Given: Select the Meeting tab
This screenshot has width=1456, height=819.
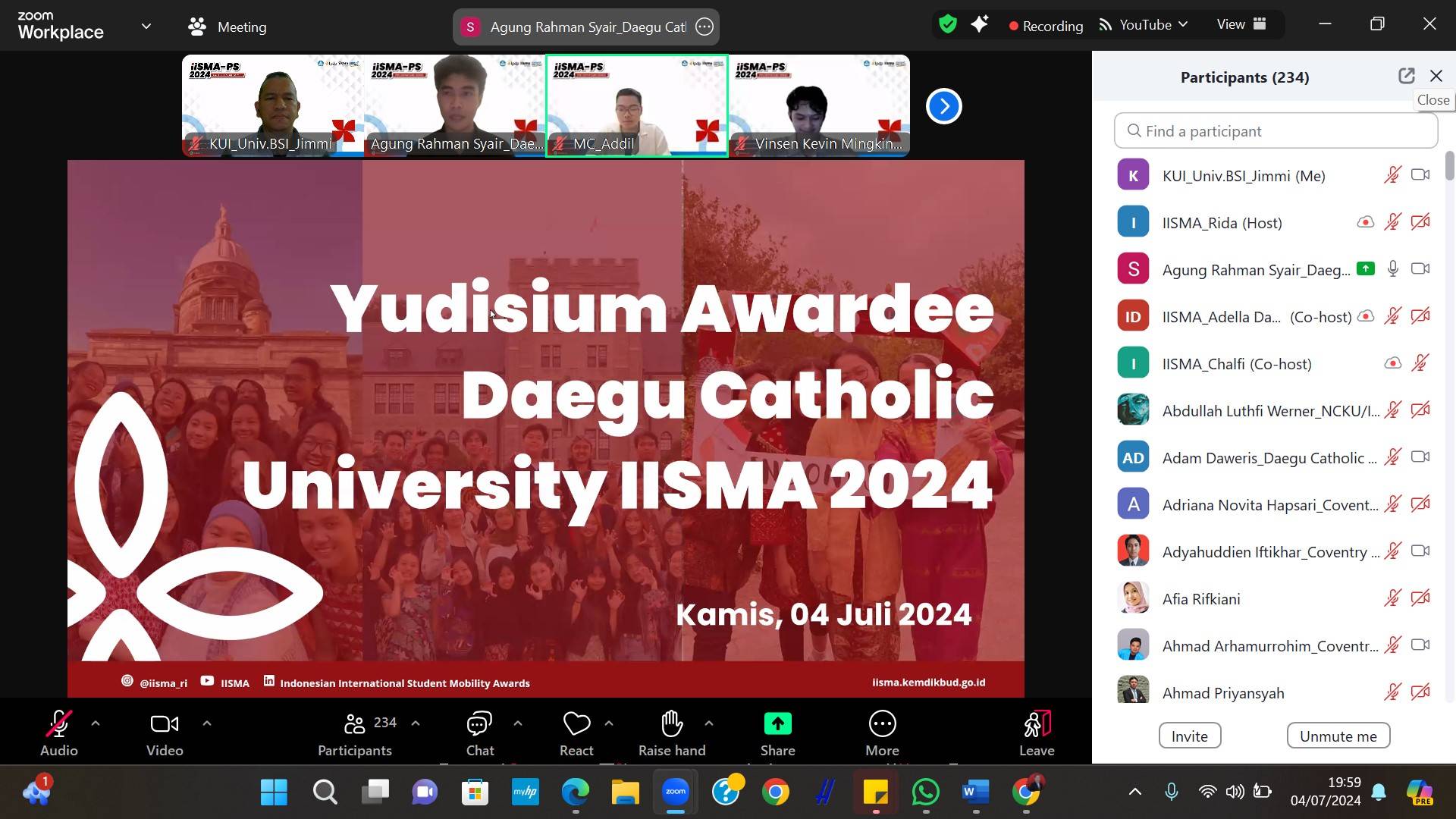Looking at the screenshot, I should pyautogui.click(x=227, y=27).
